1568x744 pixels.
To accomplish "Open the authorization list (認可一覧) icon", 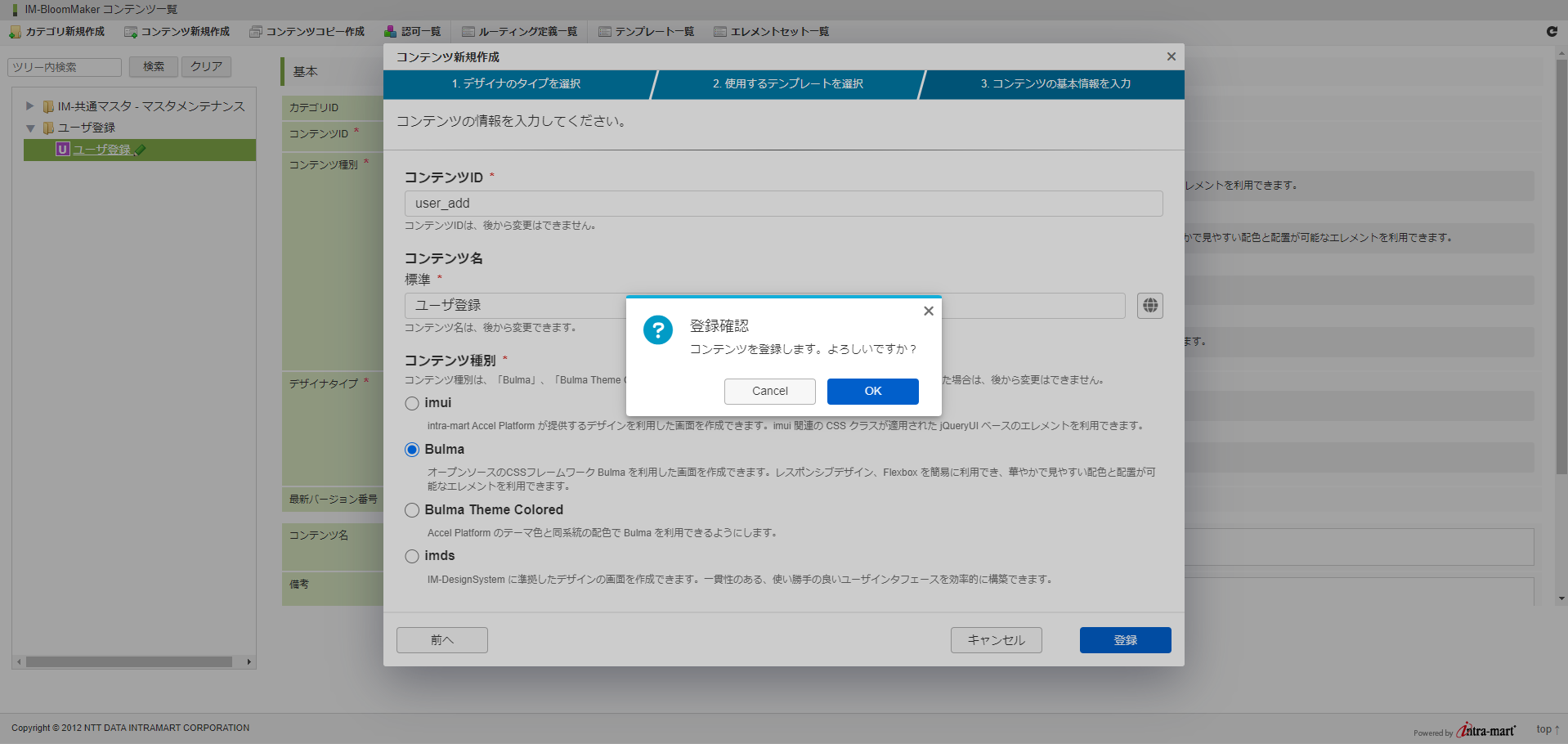I will point(391,32).
